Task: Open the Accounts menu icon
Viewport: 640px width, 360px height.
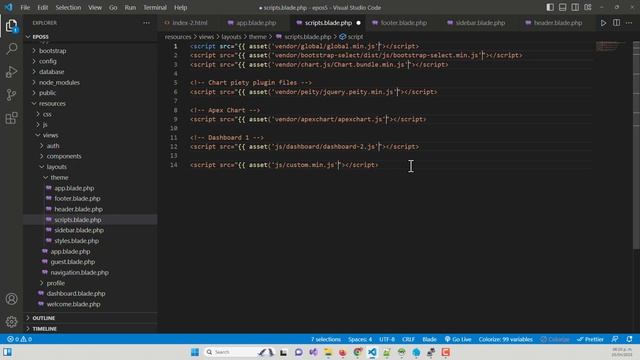Action: [11, 299]
